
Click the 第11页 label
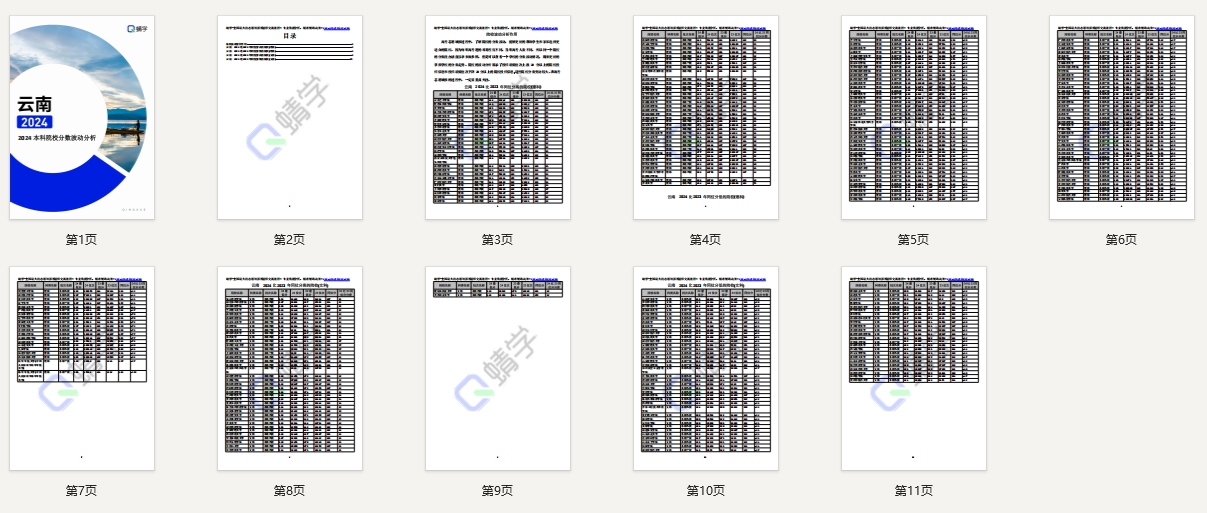point(913,491)
